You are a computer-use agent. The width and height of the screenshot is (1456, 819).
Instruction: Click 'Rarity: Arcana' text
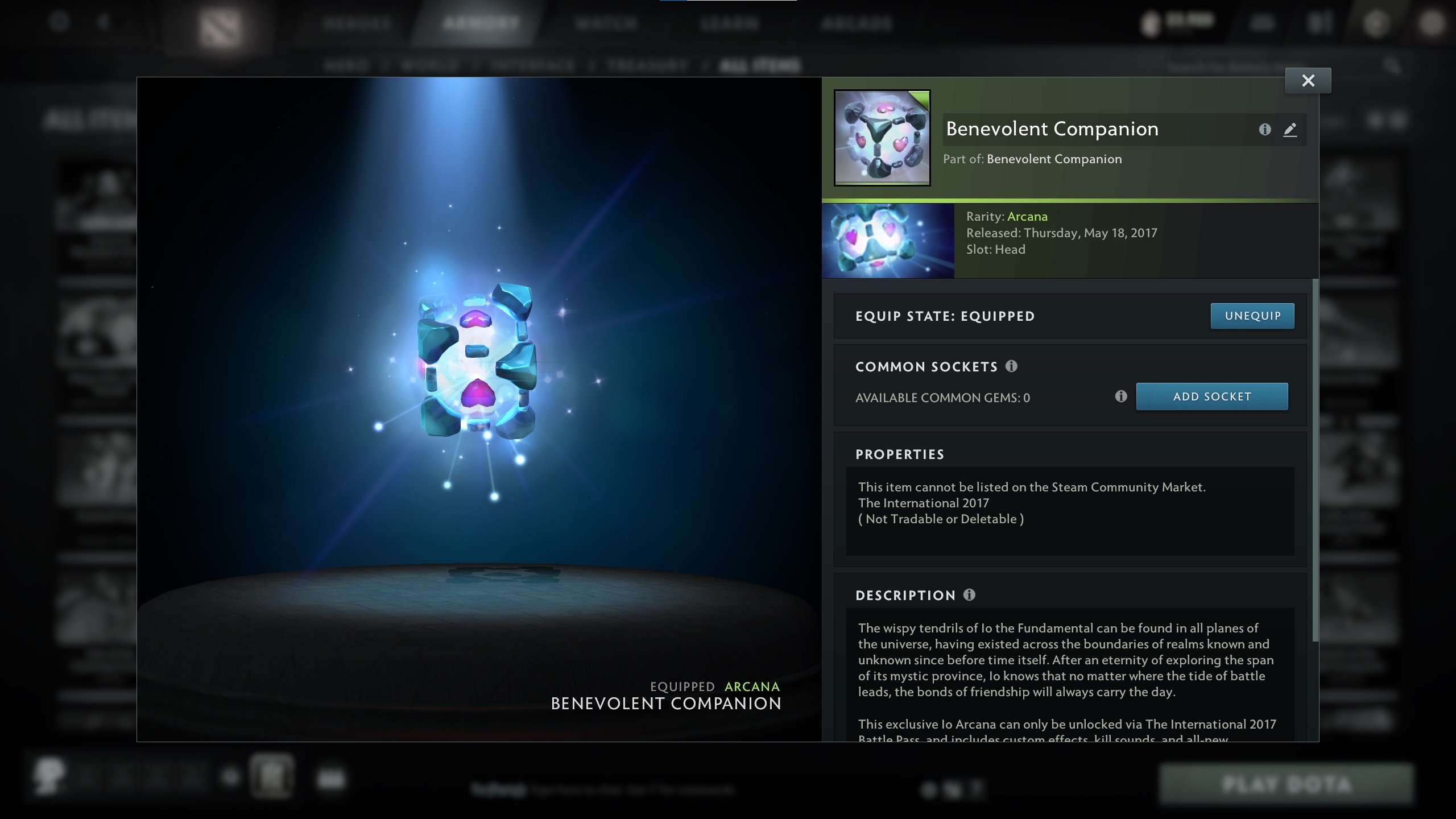pyautogui.click(x=1007, y=216)
